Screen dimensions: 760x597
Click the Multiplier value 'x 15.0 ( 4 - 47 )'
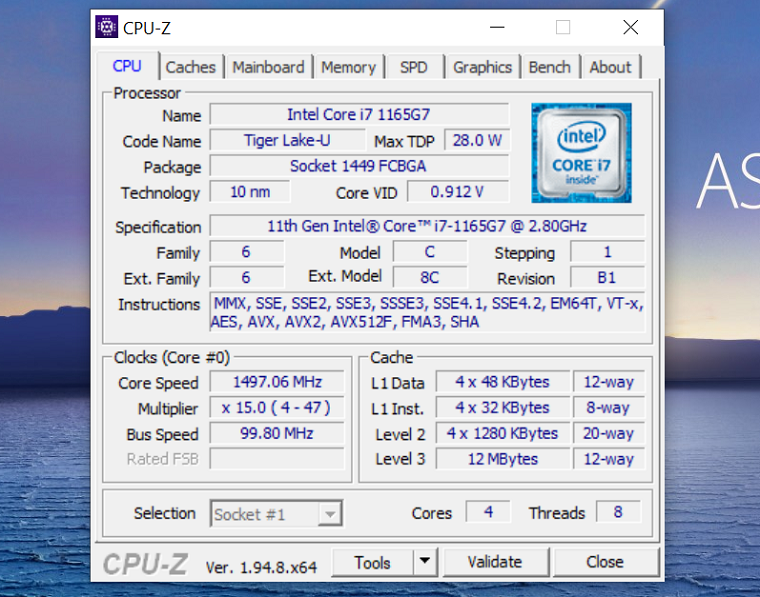click(x=277, y=407)
